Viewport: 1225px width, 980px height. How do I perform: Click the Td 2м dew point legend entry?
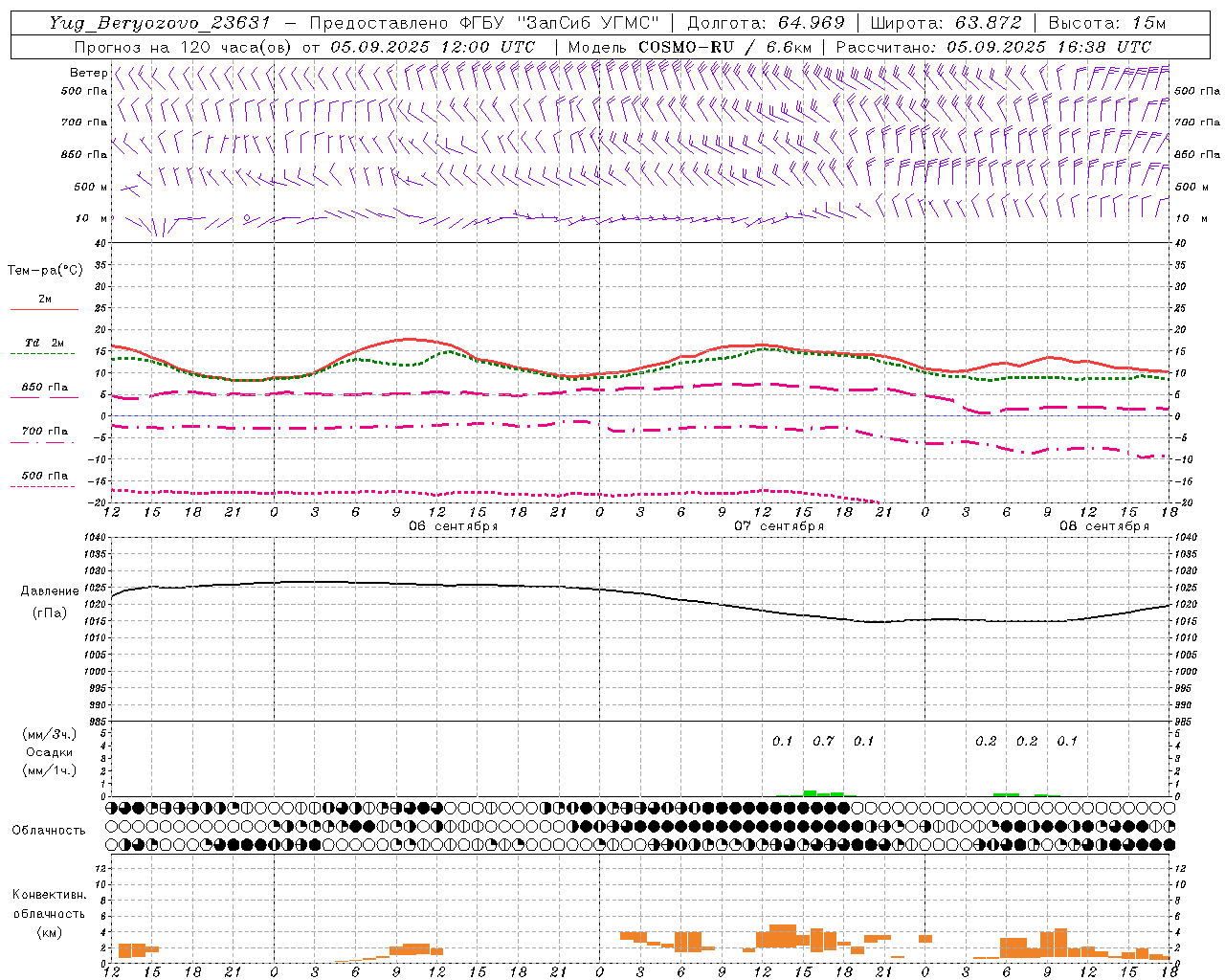[44, 343]
